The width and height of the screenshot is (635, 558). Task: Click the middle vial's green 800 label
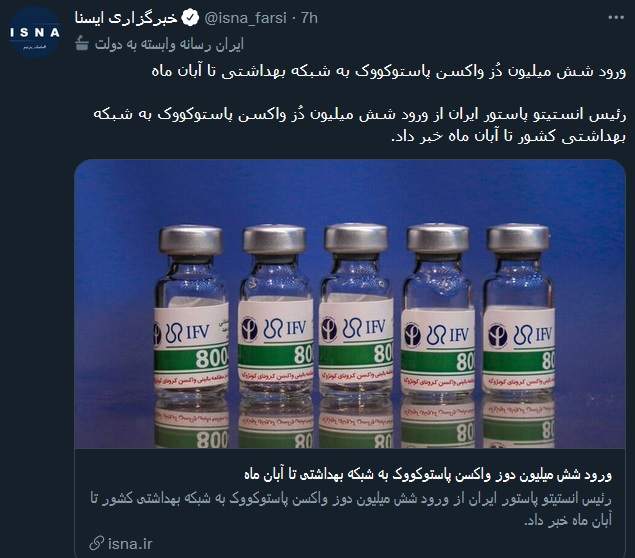click(356, 355)
